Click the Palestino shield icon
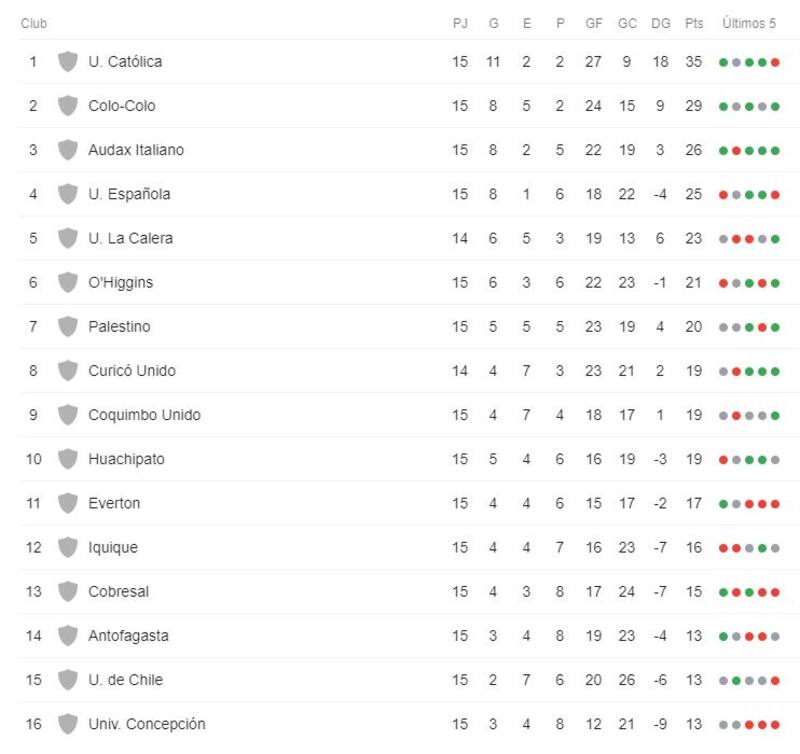The width and height of the screenshot is (800, 754). pyautogui.click(x=68, y=326)
